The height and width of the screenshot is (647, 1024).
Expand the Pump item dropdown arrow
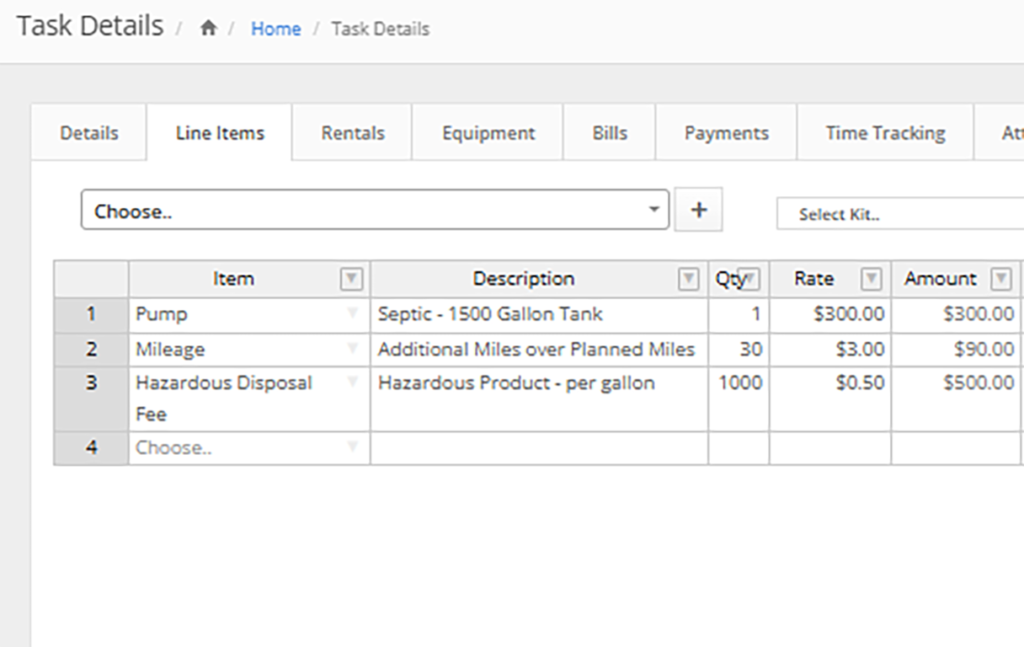(x=353, y=313)
